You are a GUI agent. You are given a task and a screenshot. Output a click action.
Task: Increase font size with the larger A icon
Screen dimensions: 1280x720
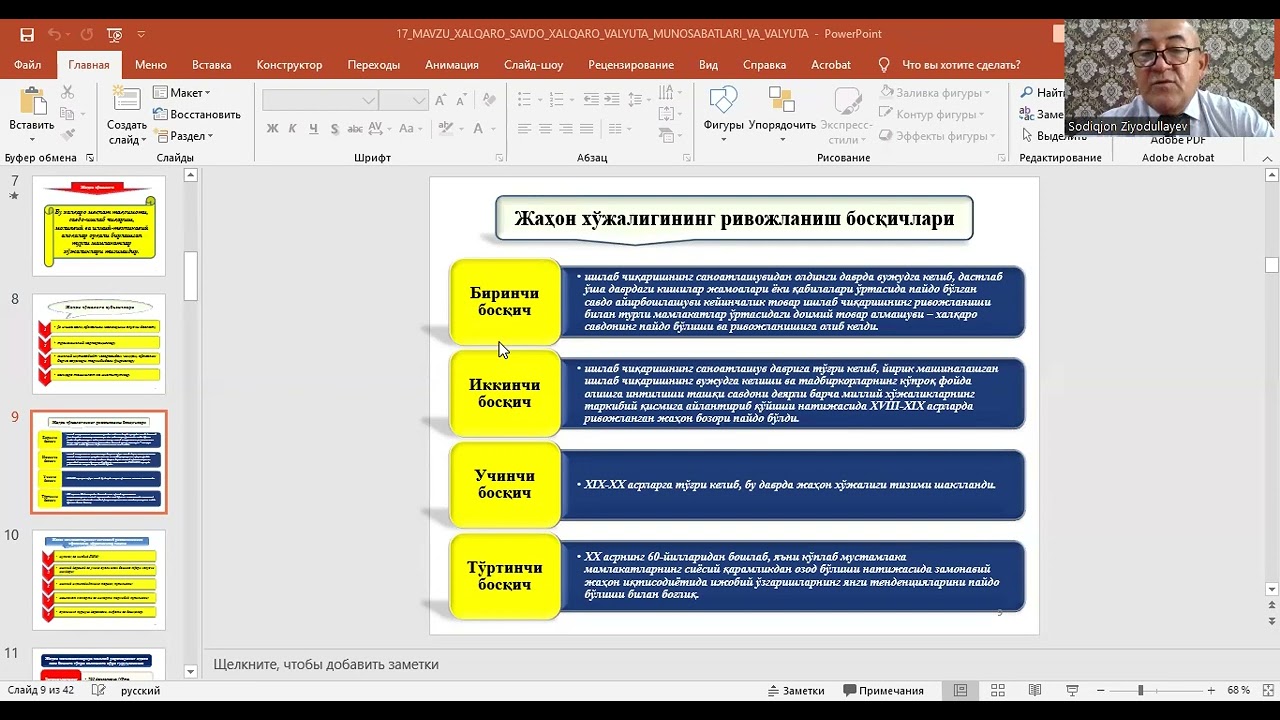coord(441,100)
